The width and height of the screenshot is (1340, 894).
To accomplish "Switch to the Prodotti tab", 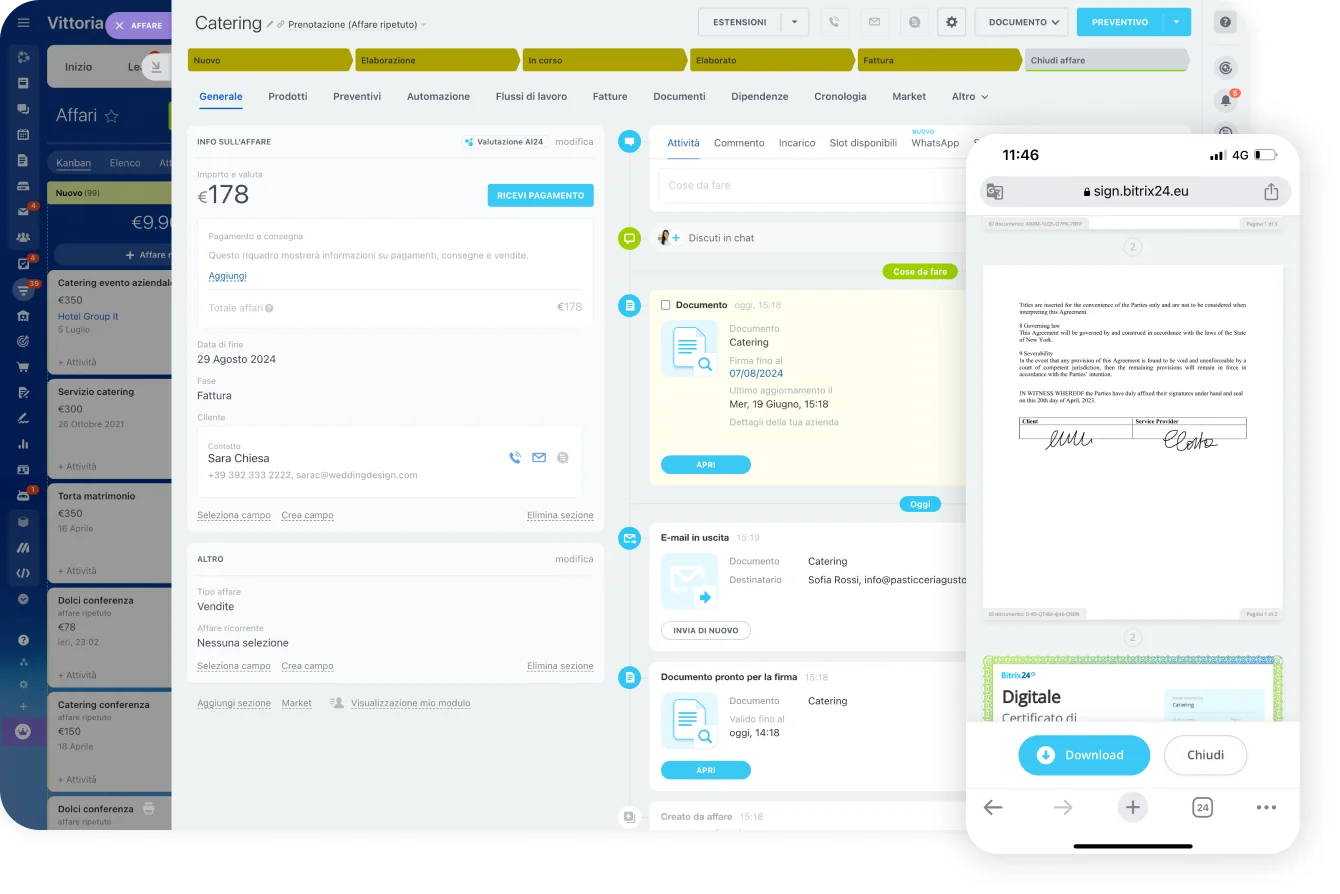I will (287, 97).
